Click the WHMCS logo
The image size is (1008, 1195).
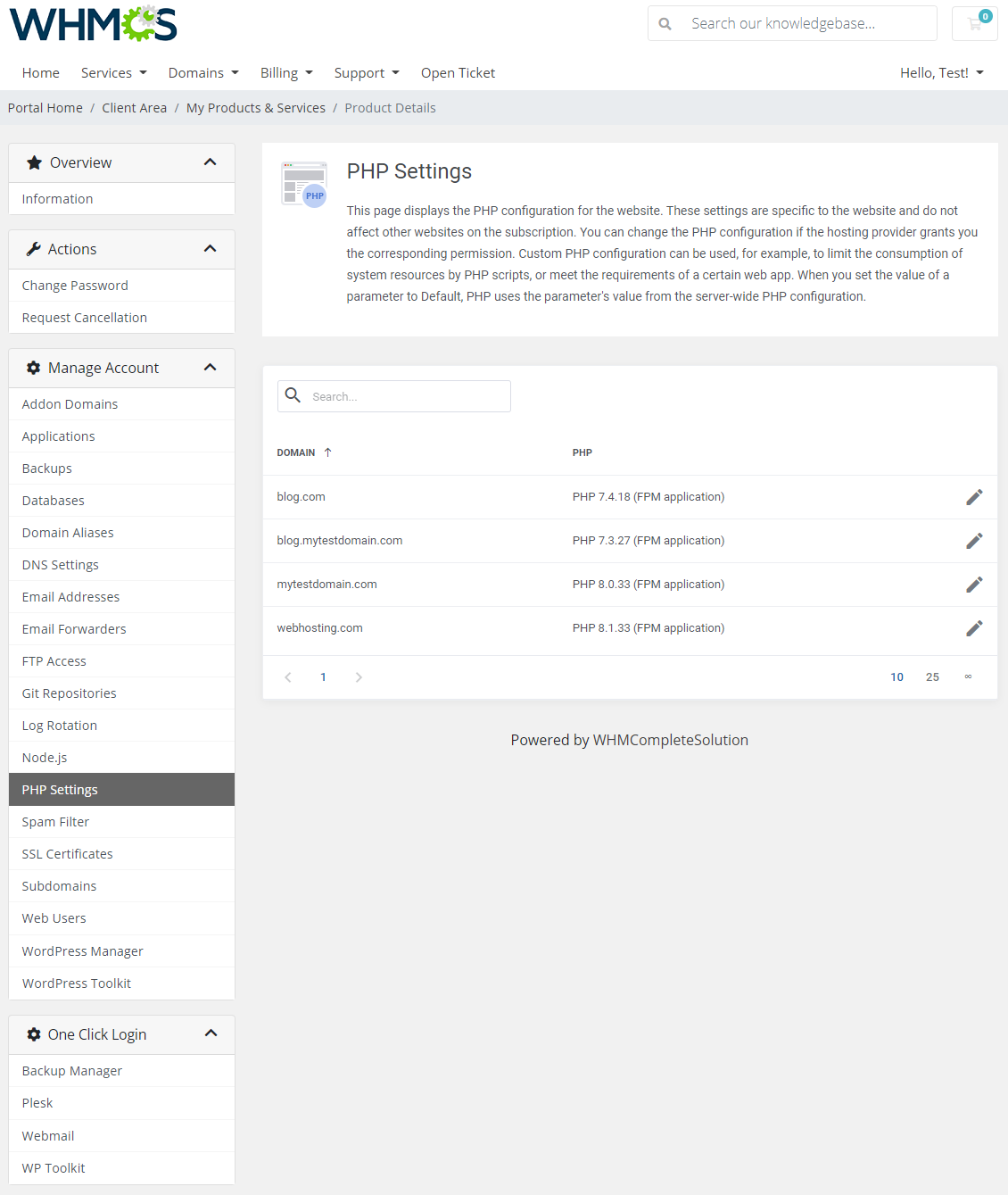[93, 24]
